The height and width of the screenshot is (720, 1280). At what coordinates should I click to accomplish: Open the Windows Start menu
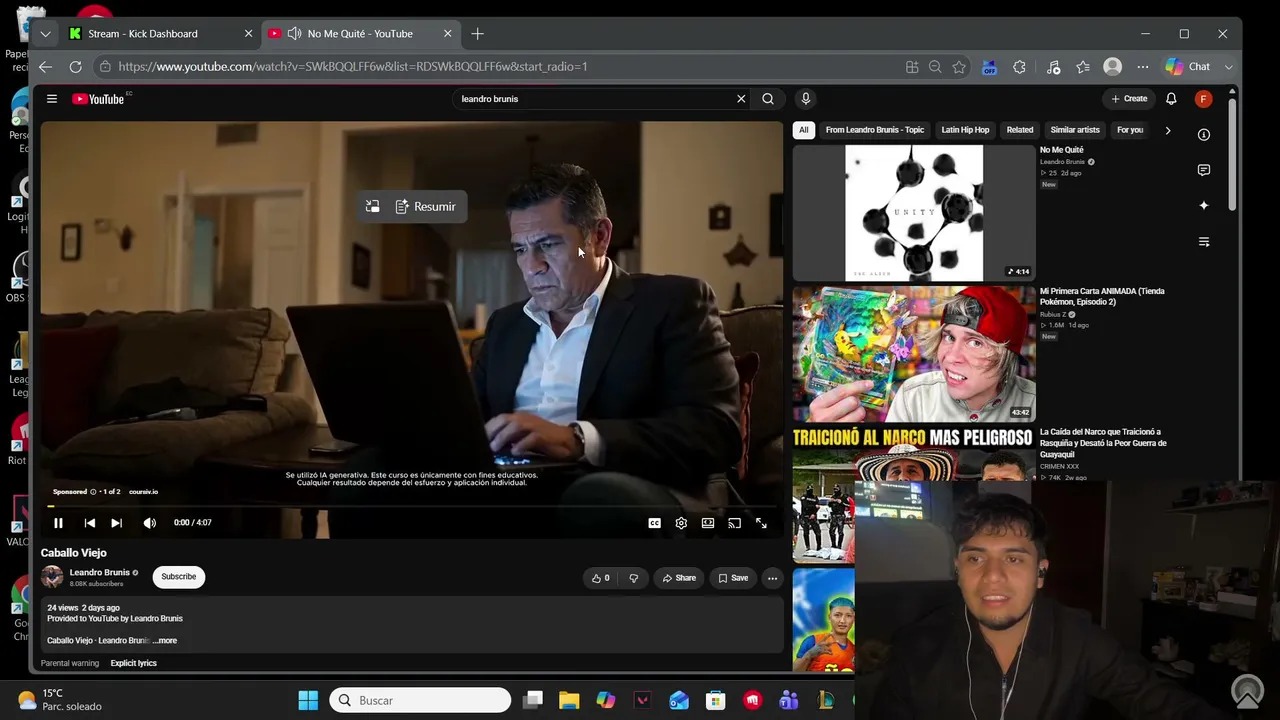coord(308,700)
